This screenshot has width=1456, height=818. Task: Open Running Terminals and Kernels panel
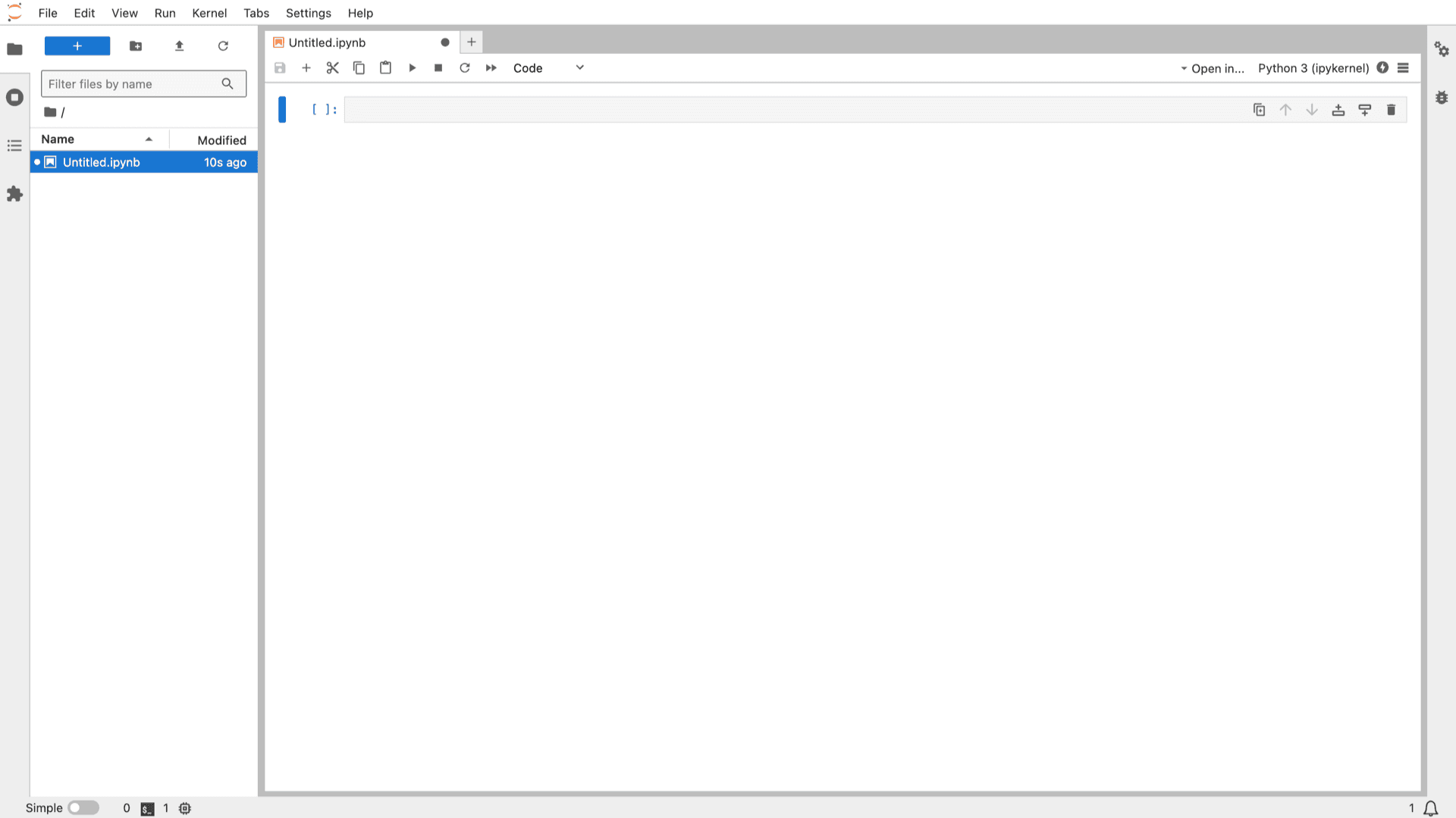click(x=14, y=97)
